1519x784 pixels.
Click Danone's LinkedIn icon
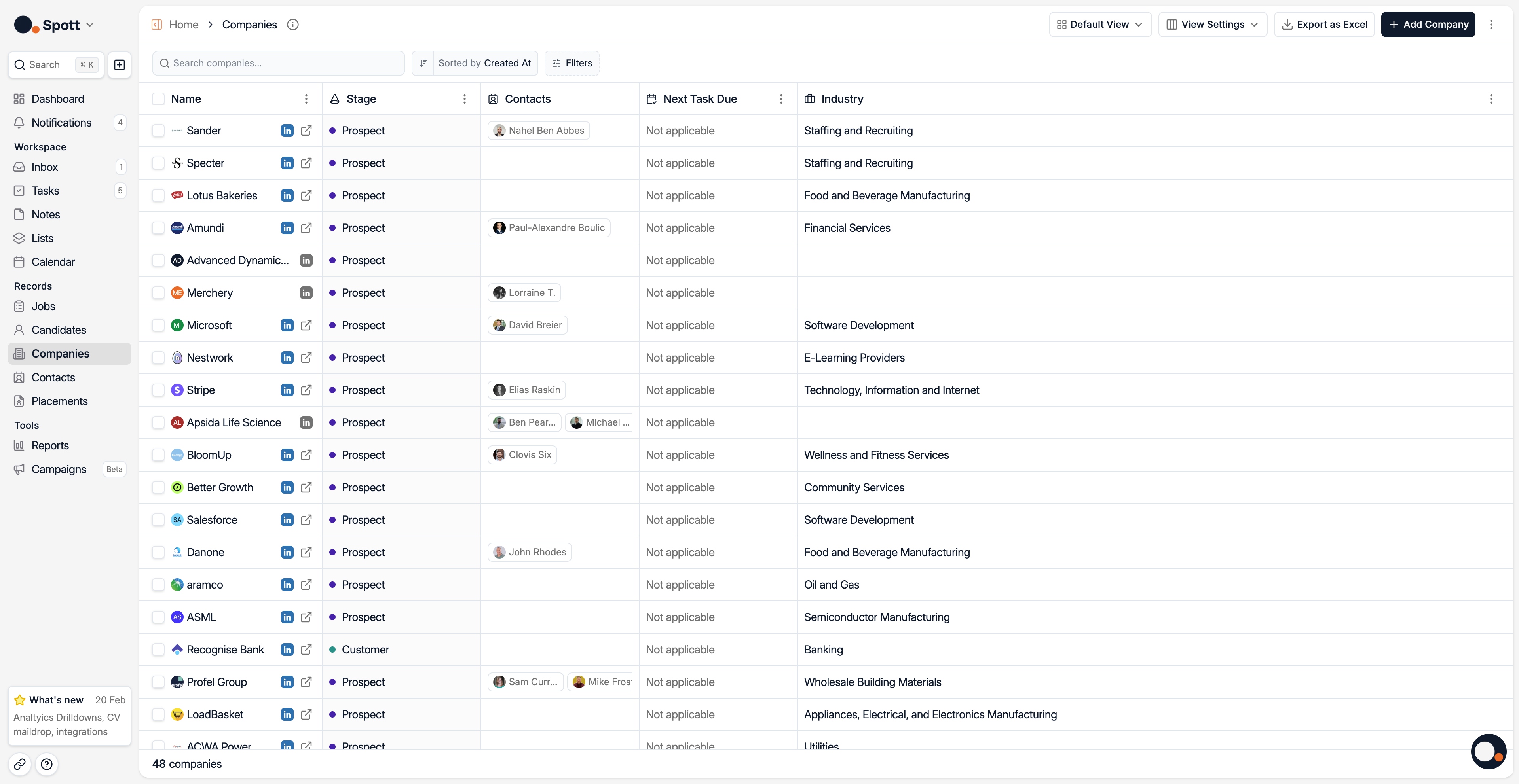click(x=287, y=552)
